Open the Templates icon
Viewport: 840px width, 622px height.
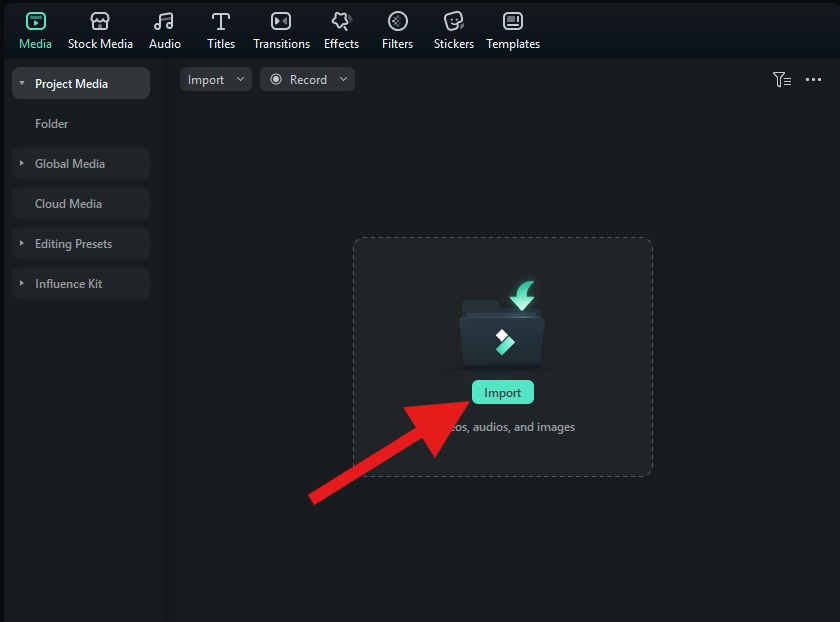point(513,21)
